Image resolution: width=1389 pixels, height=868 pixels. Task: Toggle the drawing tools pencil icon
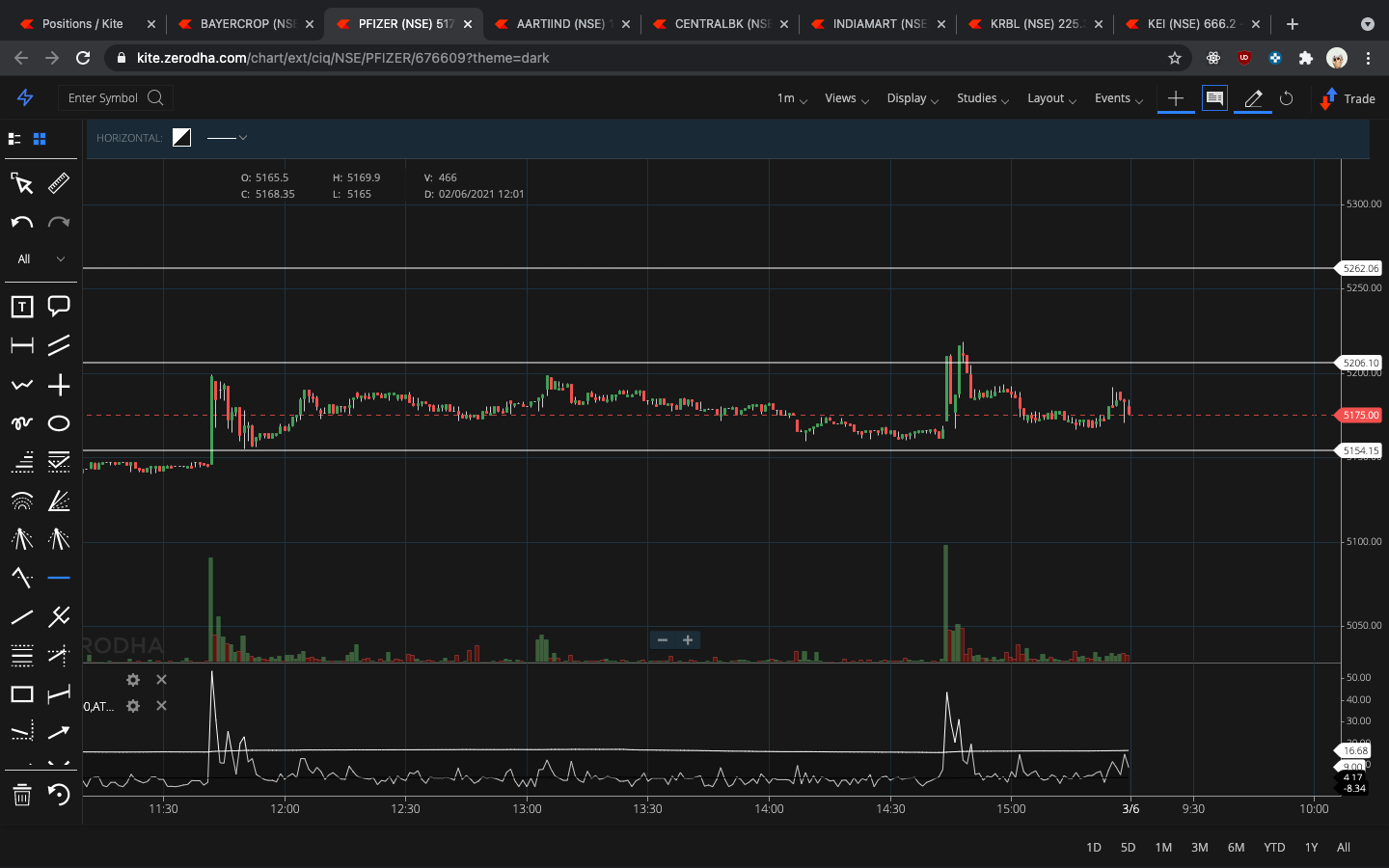[x=1252, y=98]
